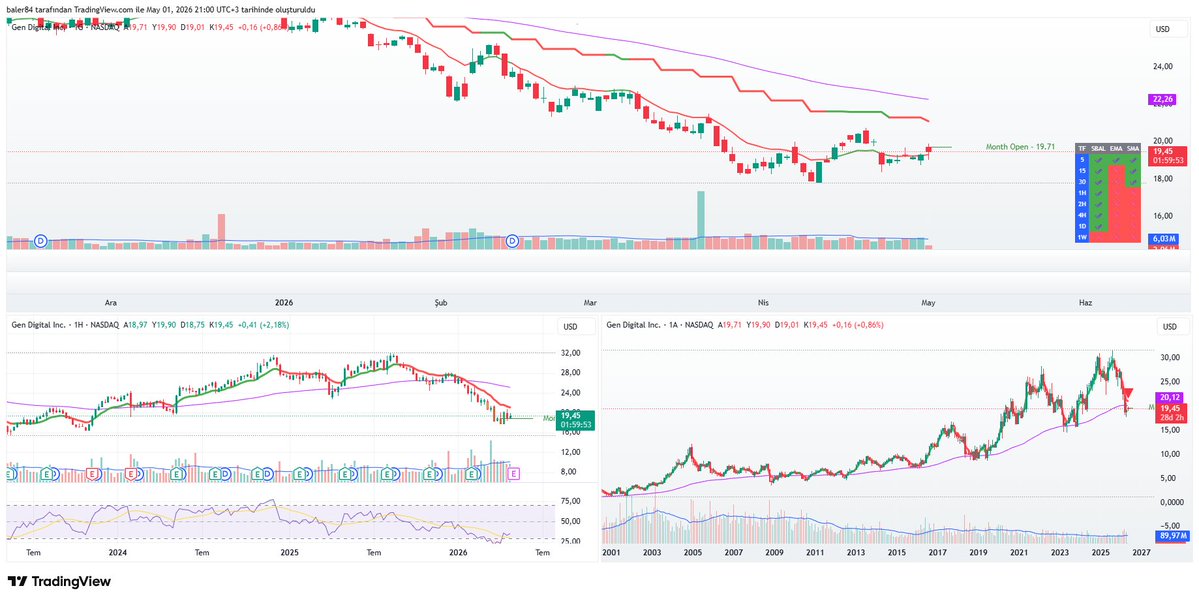Image resolution: width=1199 pixels, height=601 pixels.
Task: Click the D dividend marker between Şub and Mar
Action: pyautogui.click(x=513, y=242)
